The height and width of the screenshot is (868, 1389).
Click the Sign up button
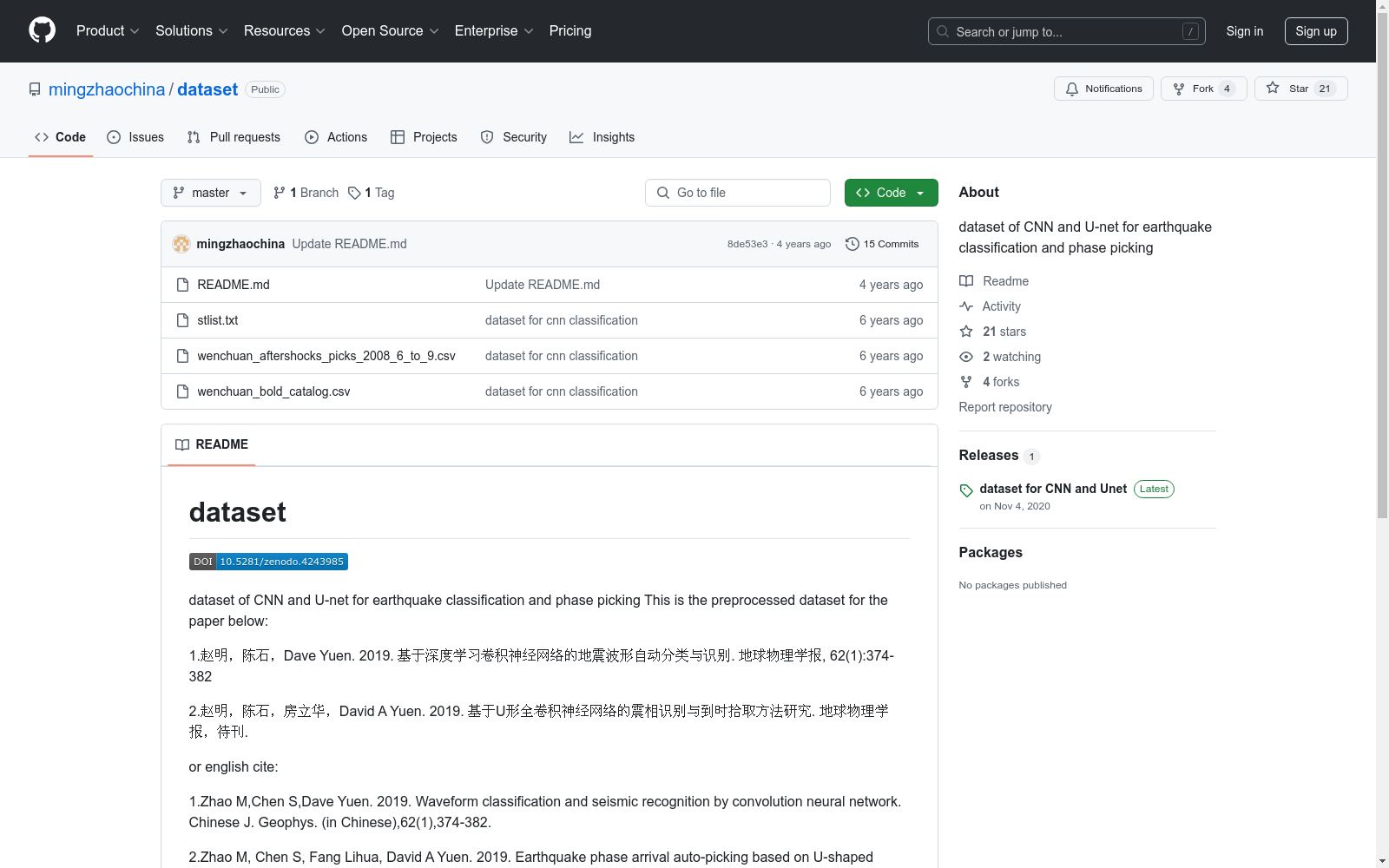[x=1316, y=31]
